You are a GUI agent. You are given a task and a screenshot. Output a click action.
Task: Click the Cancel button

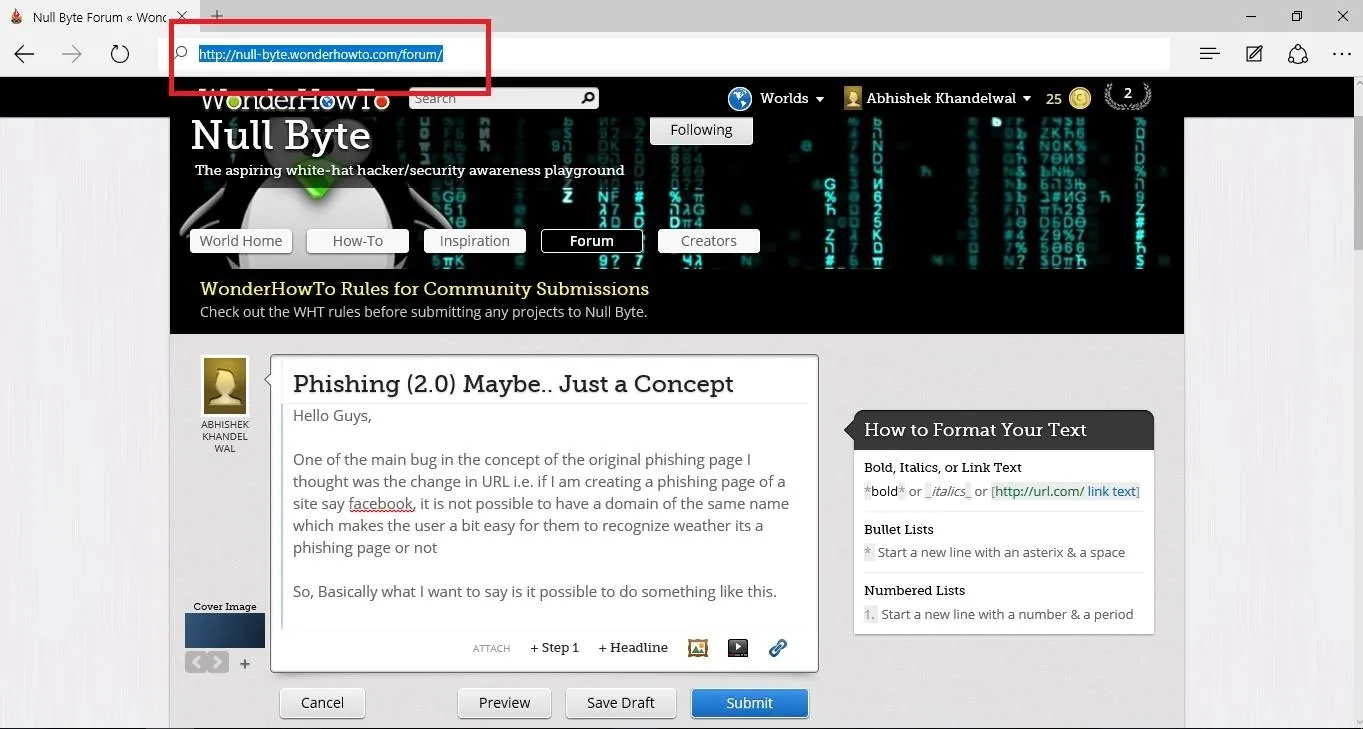pyautogui.click(x=322, y=703)
